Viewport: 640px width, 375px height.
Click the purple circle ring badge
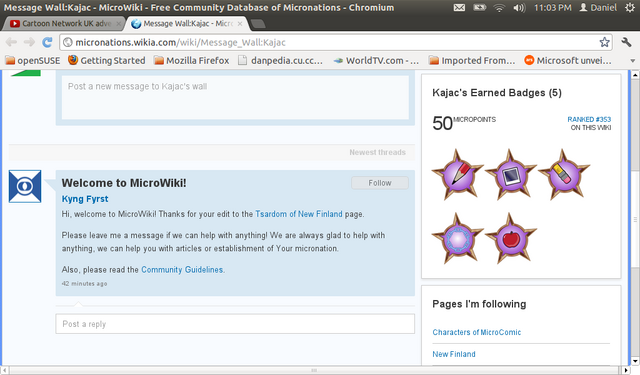458,238
